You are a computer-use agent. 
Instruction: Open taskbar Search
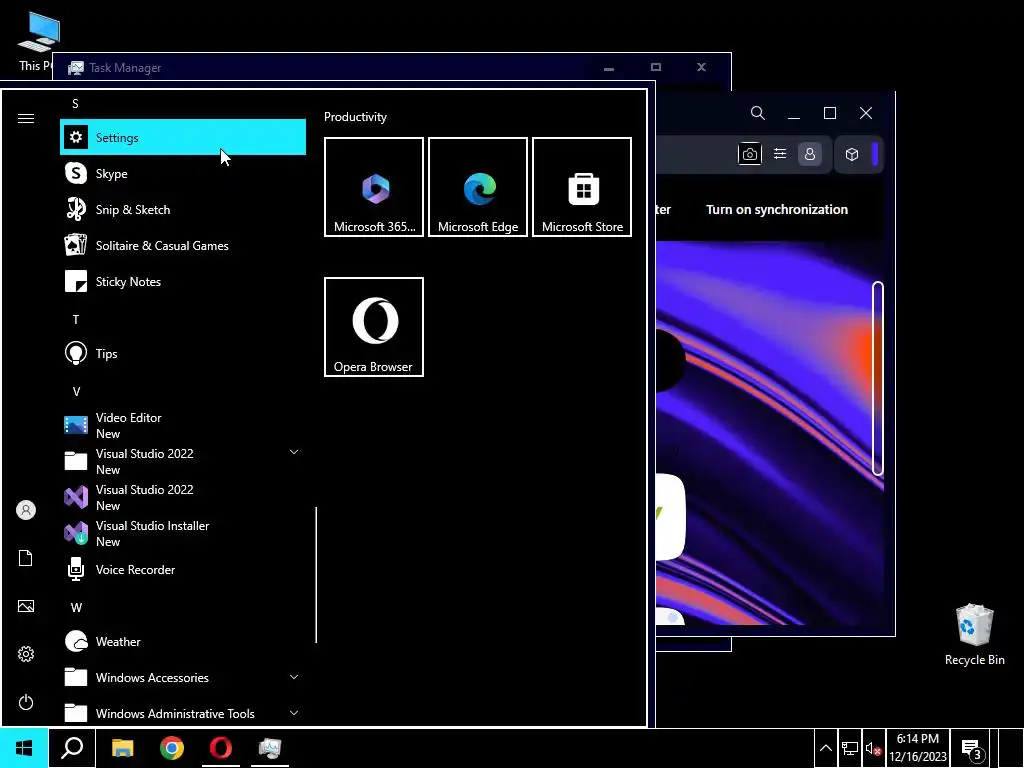(72, 748)
